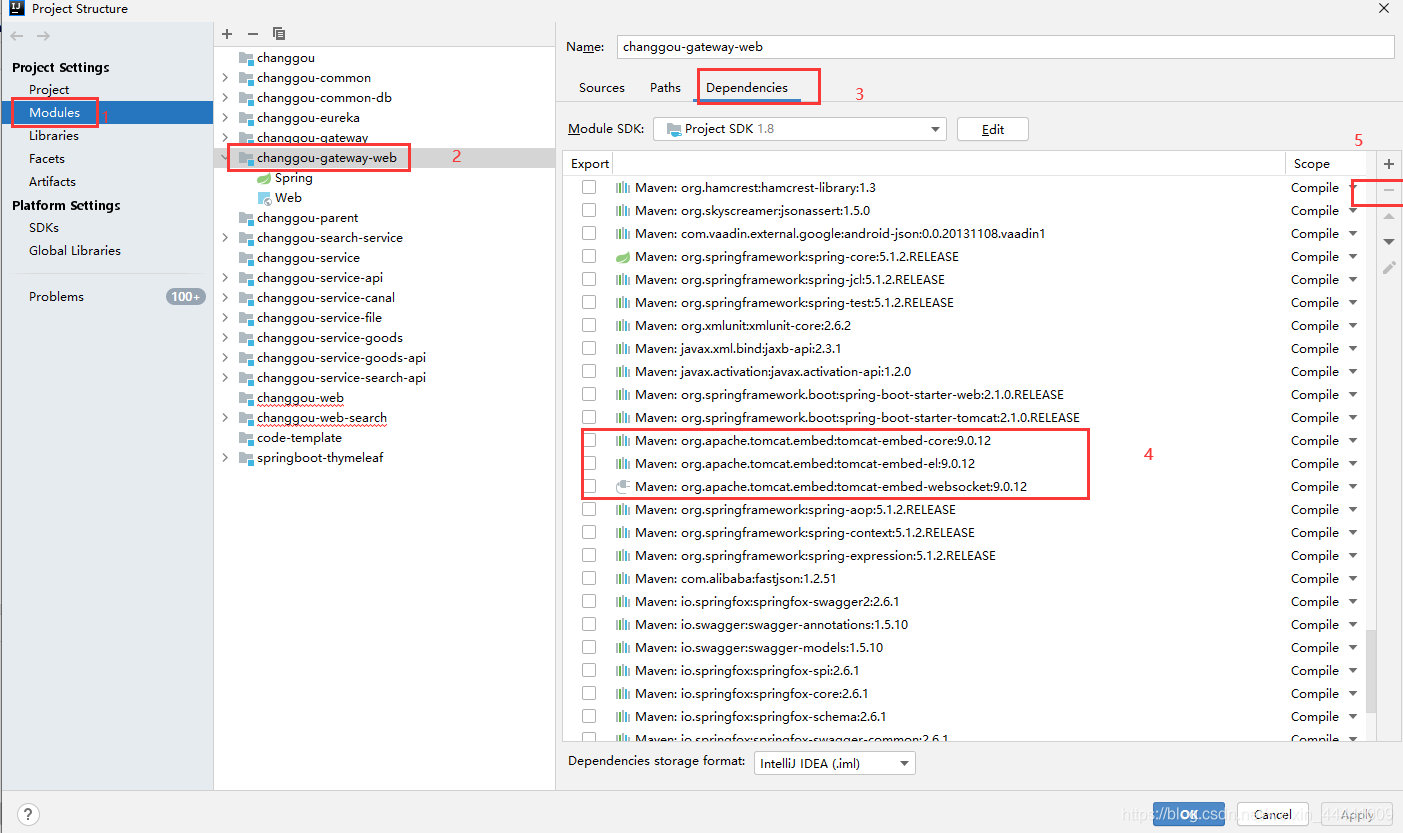
Task: Add a new module using the plus icon
Action: [x=227, y=33]
